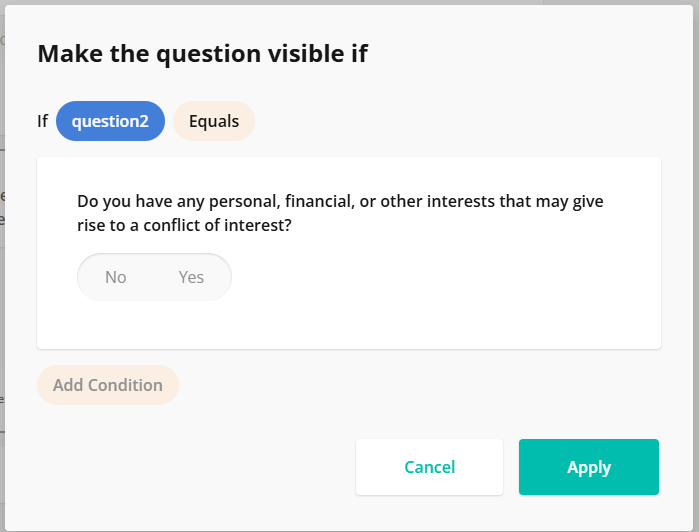Click the dimmed page right of the dialog
699x532 pixels.
click(x=695, y=300)
